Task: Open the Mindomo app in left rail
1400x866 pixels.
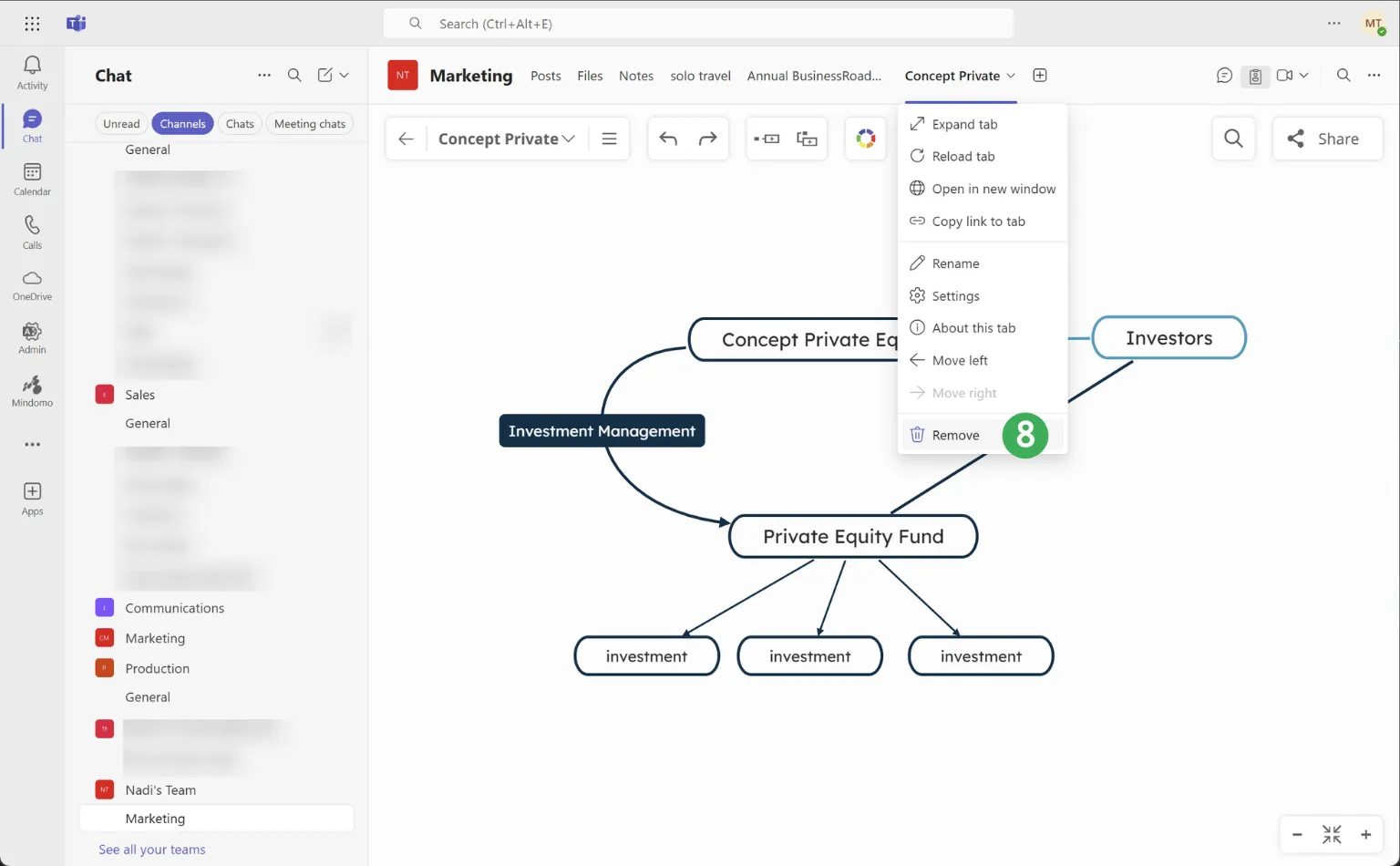Action: (x=32, y=390)
